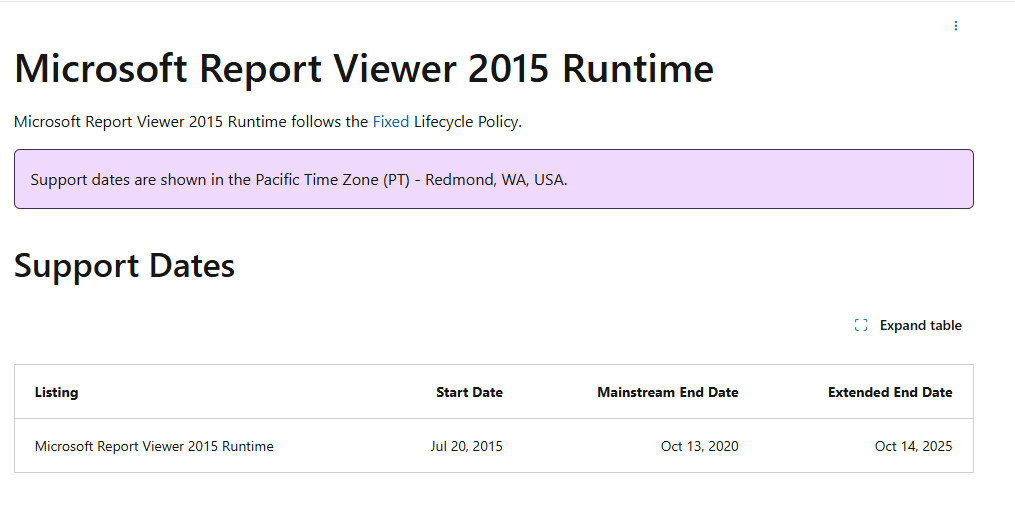This screenshot has width=1015, height=511.
Task: Click the Microsoft Report Viewer 2015 Runtime table cell
Action: (x=154, y=446)
